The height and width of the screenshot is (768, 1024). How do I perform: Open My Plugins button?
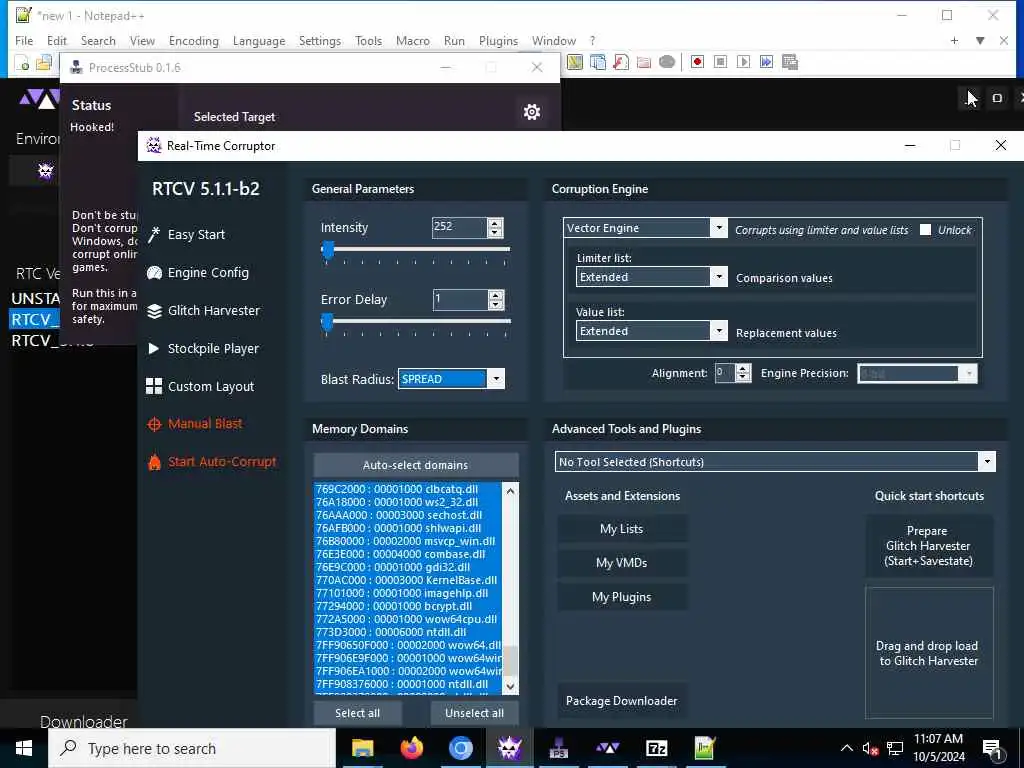point(622,597)
